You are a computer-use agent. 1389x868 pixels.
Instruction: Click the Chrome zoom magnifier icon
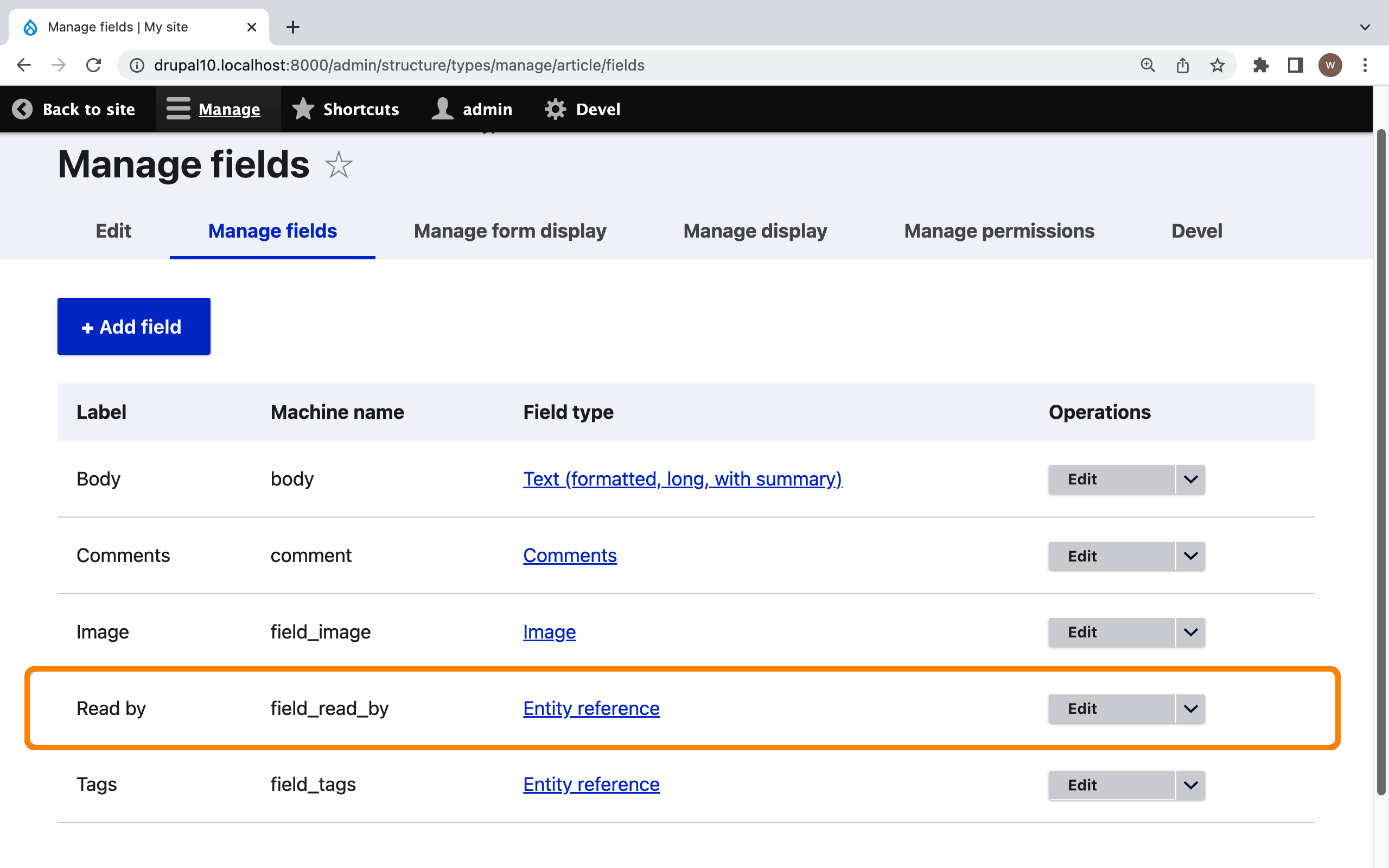click(1148, 65)
